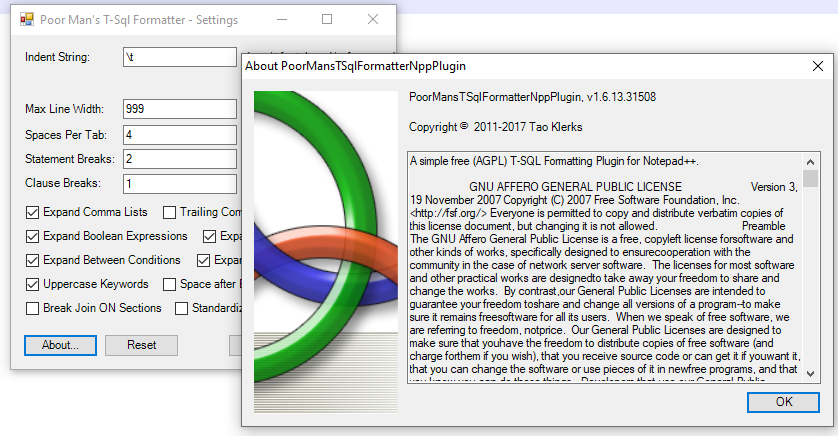
Task: Click the license scrollbar up arrow
Action: tap(811, 162)
